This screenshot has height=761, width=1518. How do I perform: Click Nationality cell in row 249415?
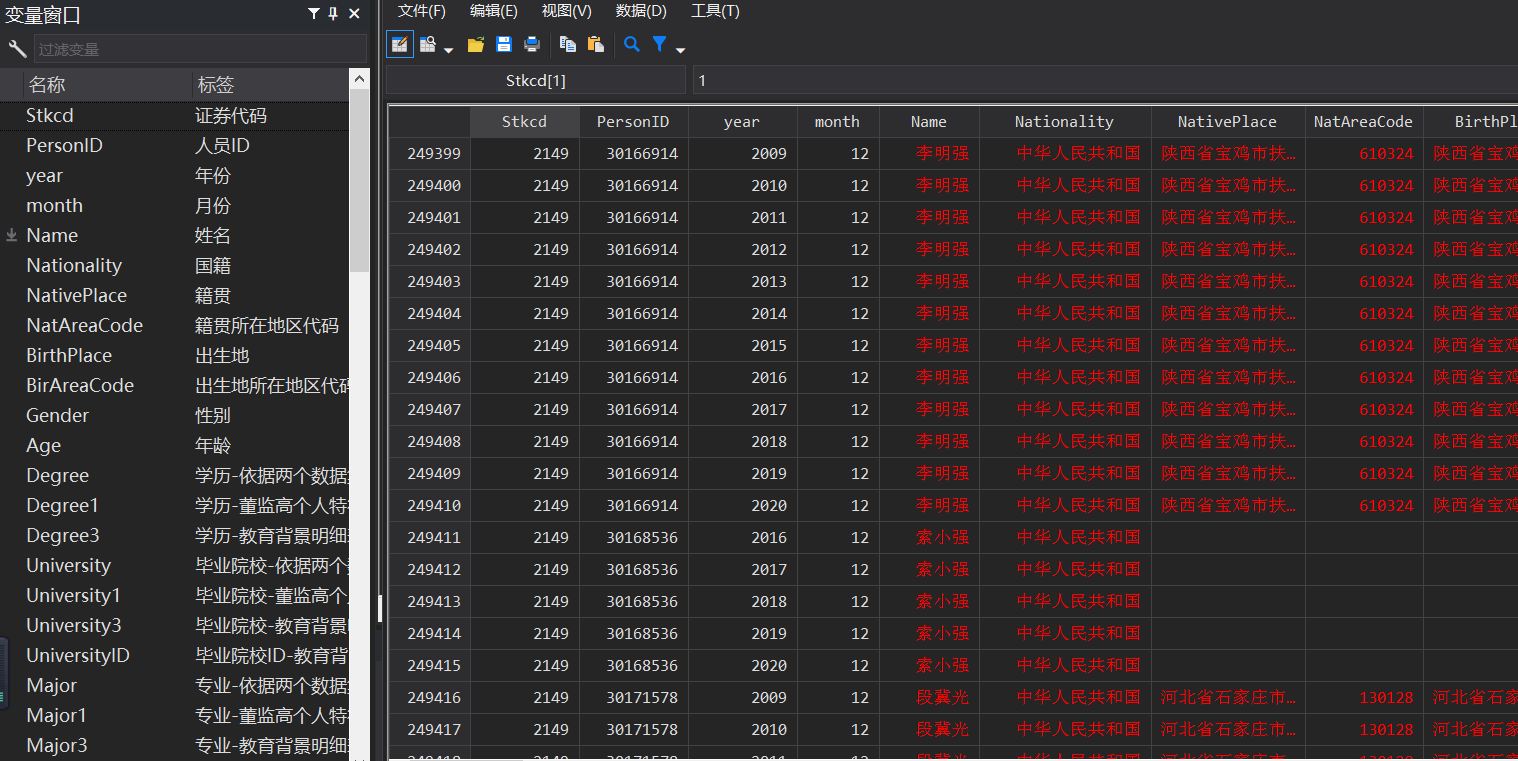pos(1064,666)
